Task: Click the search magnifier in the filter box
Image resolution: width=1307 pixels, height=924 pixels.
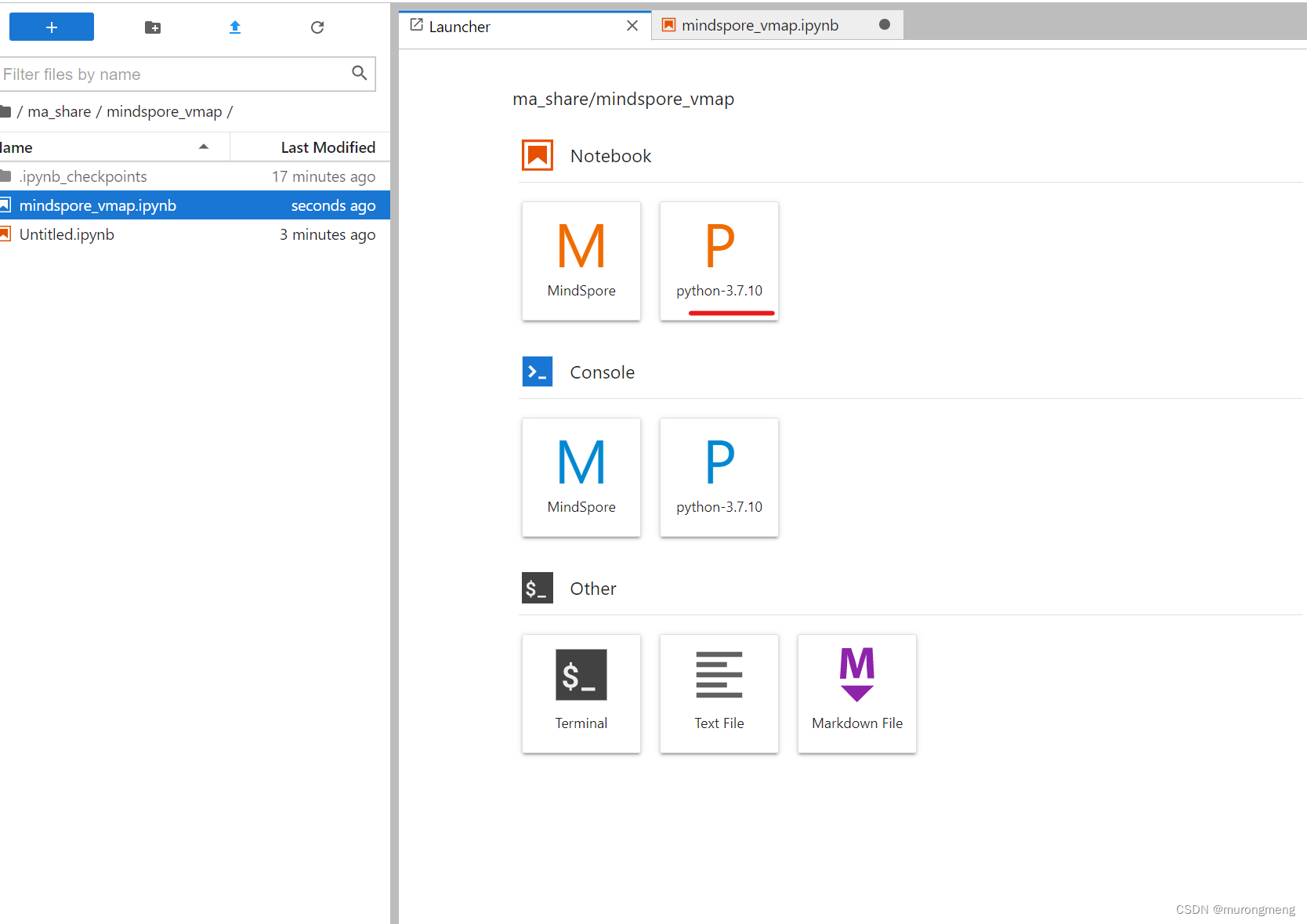Action: pos(360,73)
